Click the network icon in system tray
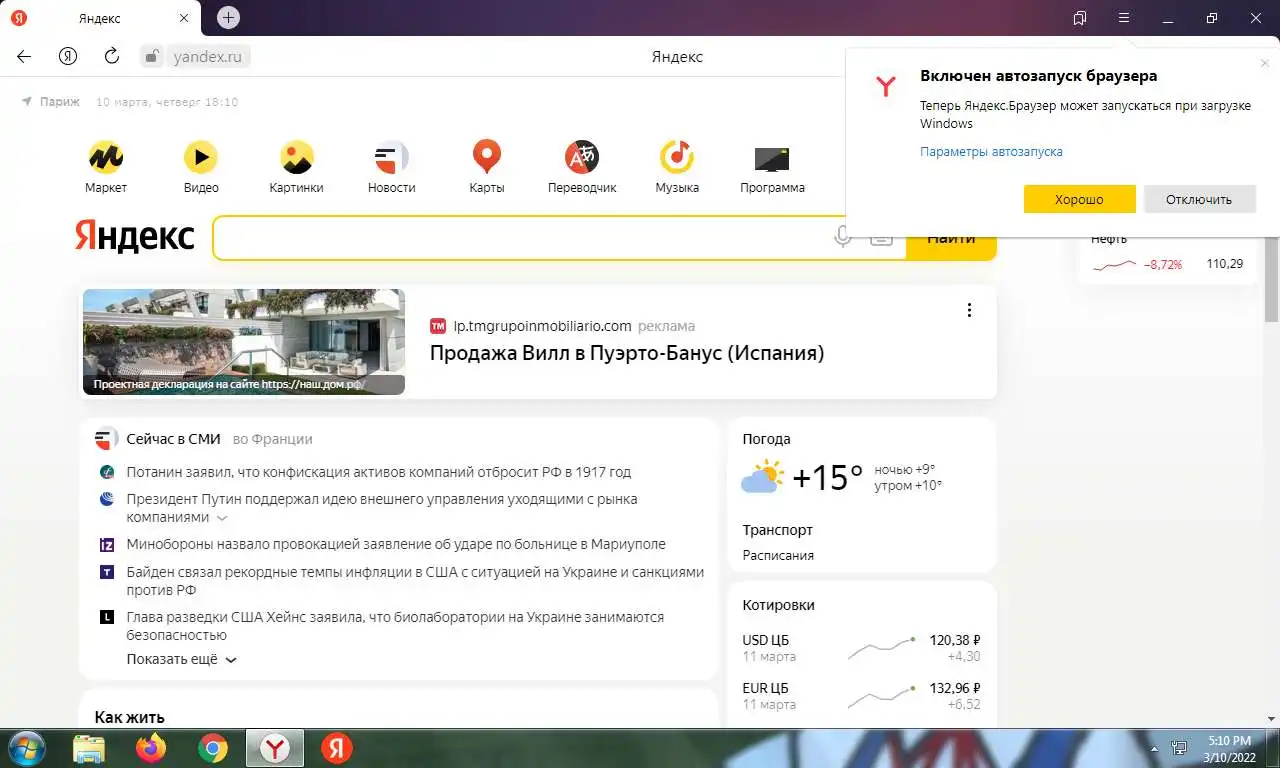This screenshot has width=1280, height=768. click(1179, 747)
